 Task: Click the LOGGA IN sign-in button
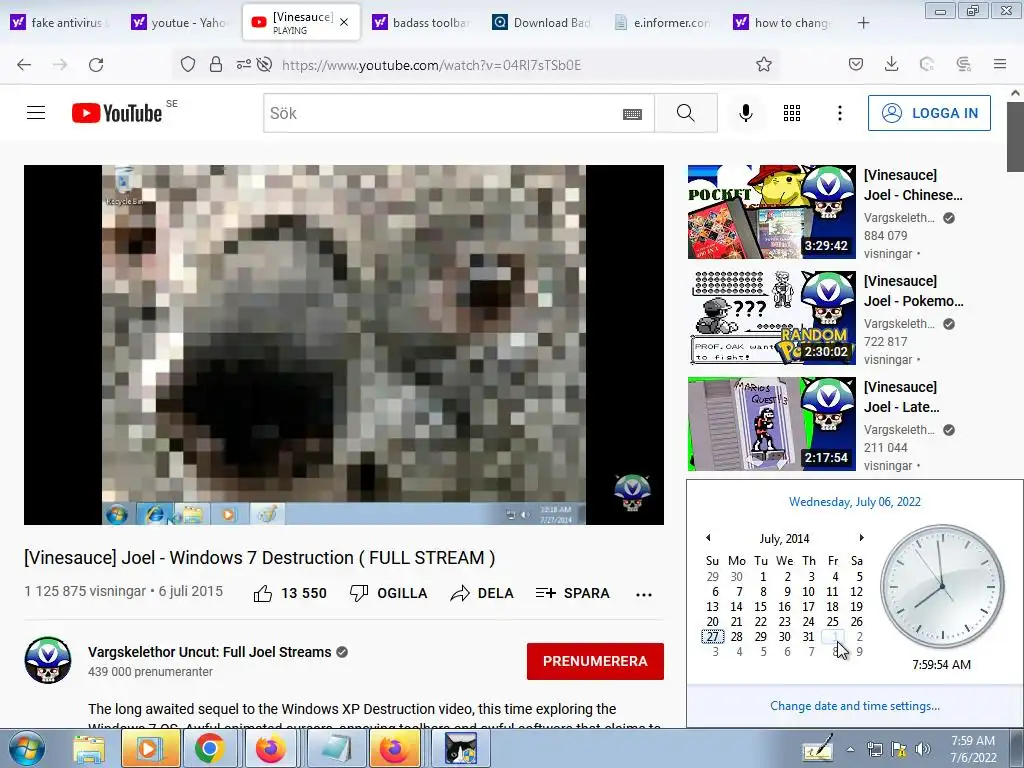point(929,113)
